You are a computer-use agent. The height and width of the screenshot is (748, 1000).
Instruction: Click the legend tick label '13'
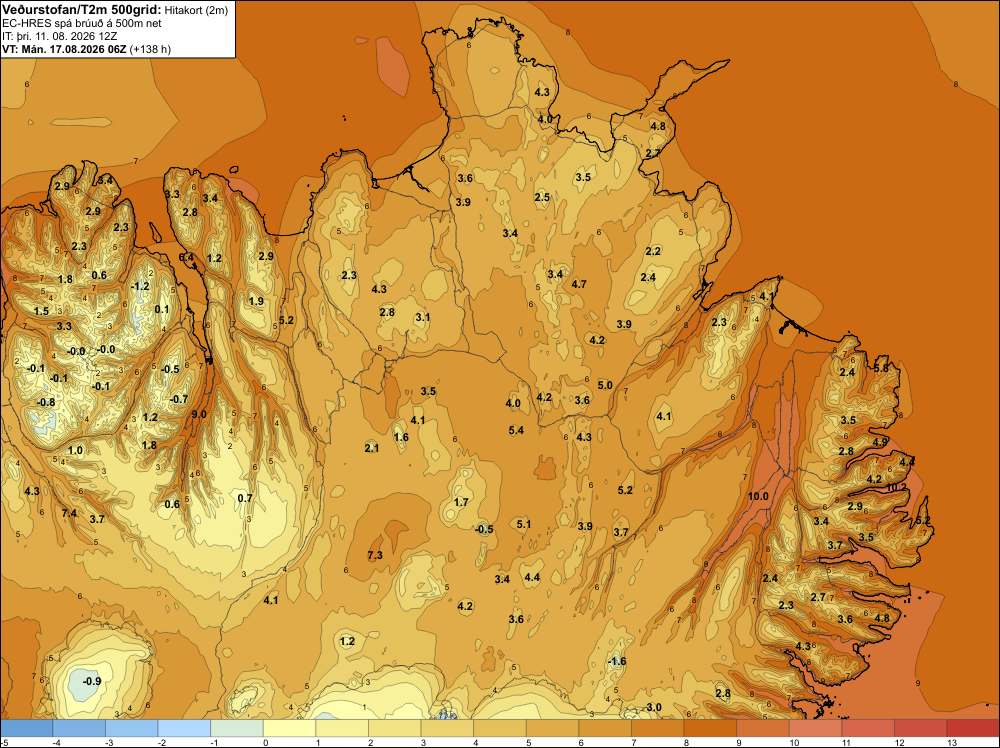tap(952, 742)
